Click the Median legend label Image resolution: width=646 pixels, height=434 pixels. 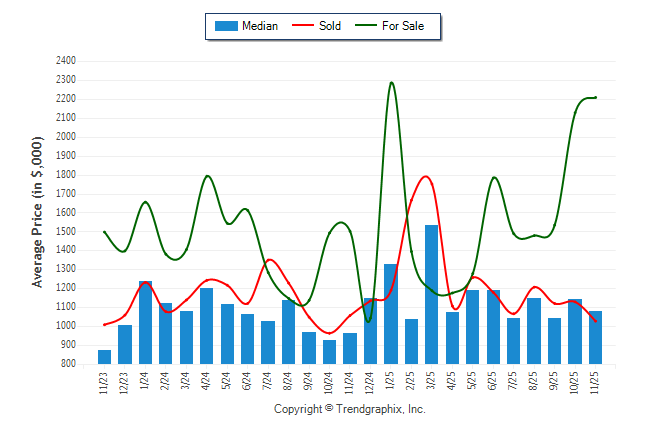click(x=260, y=26)
